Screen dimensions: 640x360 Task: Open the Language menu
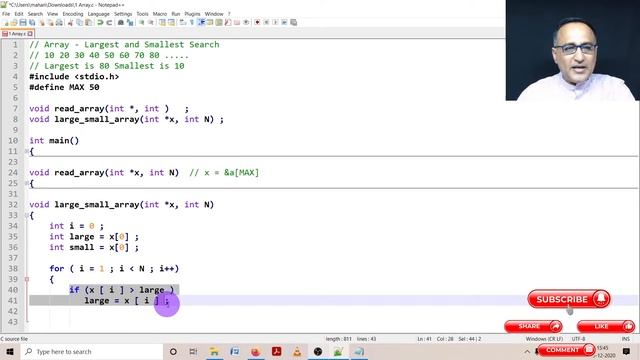98,14
